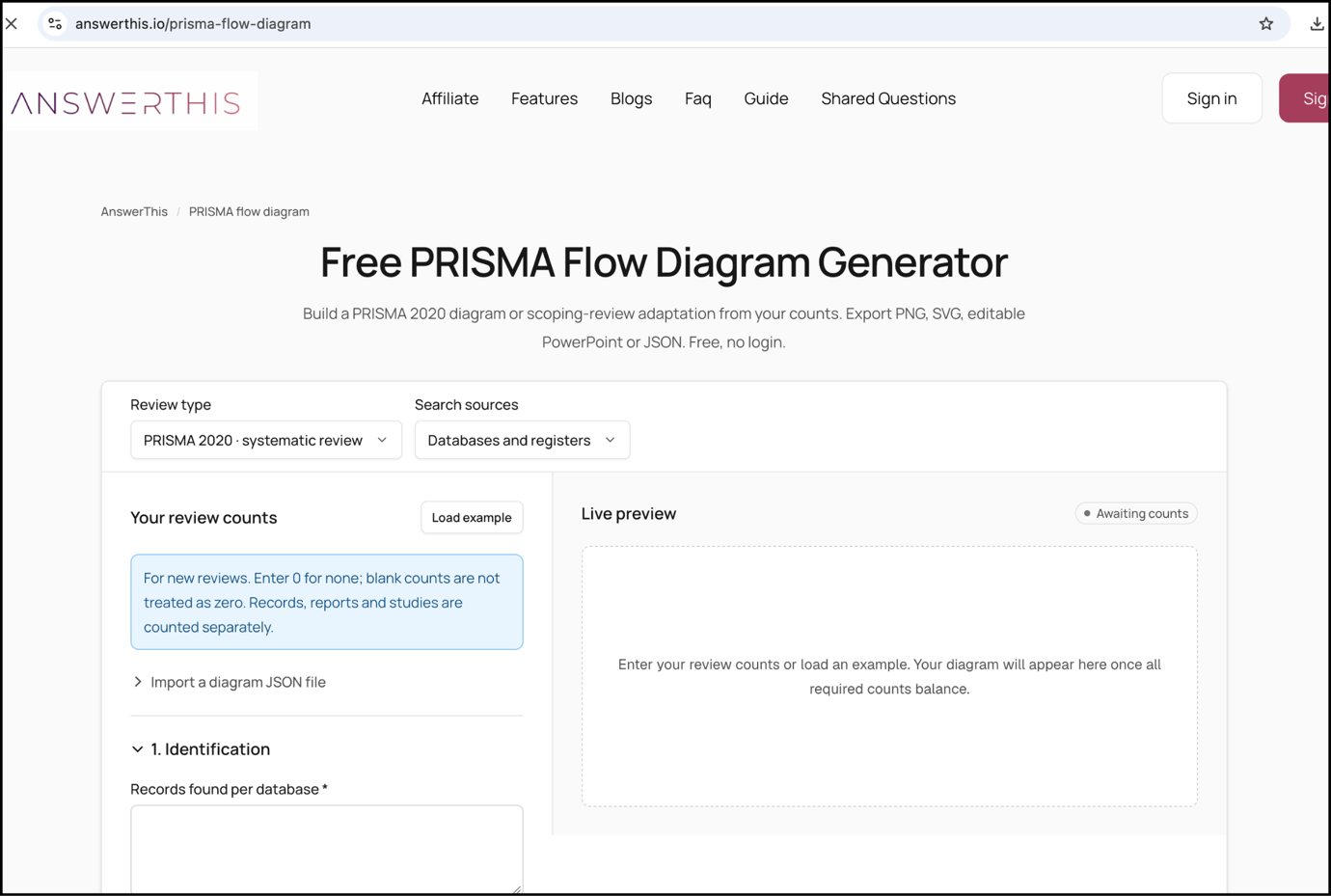The width and height of the screenshot is (1331, 896).
Task: Open the Guide nav link
Action: coord(766,98)
